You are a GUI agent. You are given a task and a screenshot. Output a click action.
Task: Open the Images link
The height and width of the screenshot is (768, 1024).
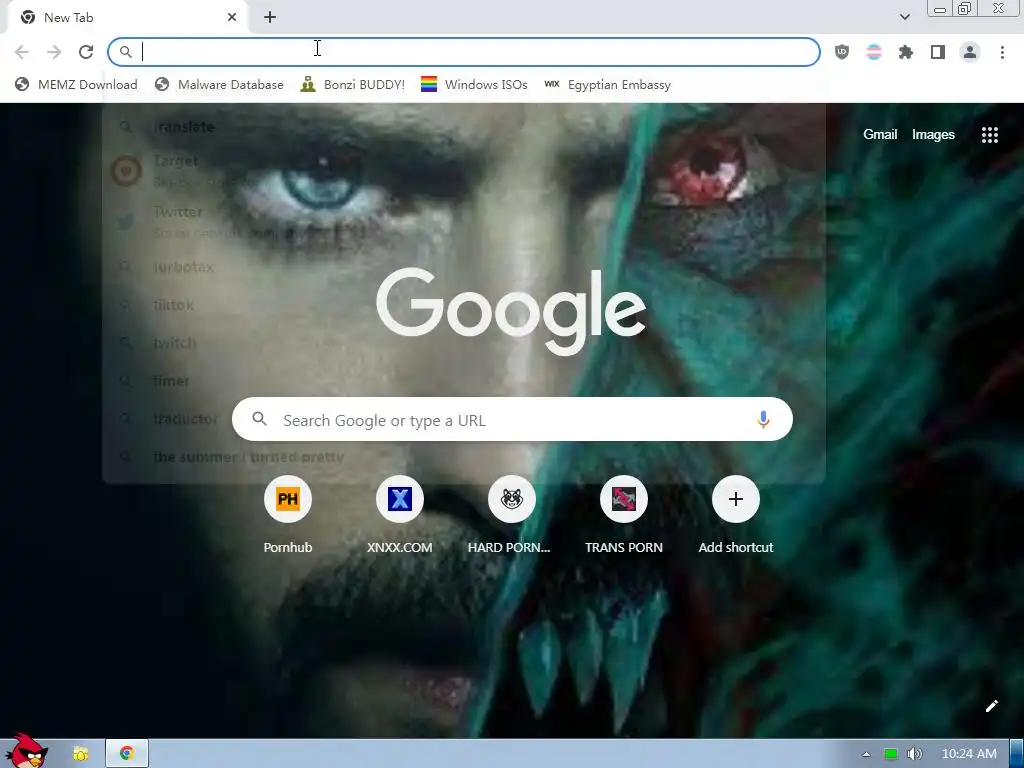[933, 135]
